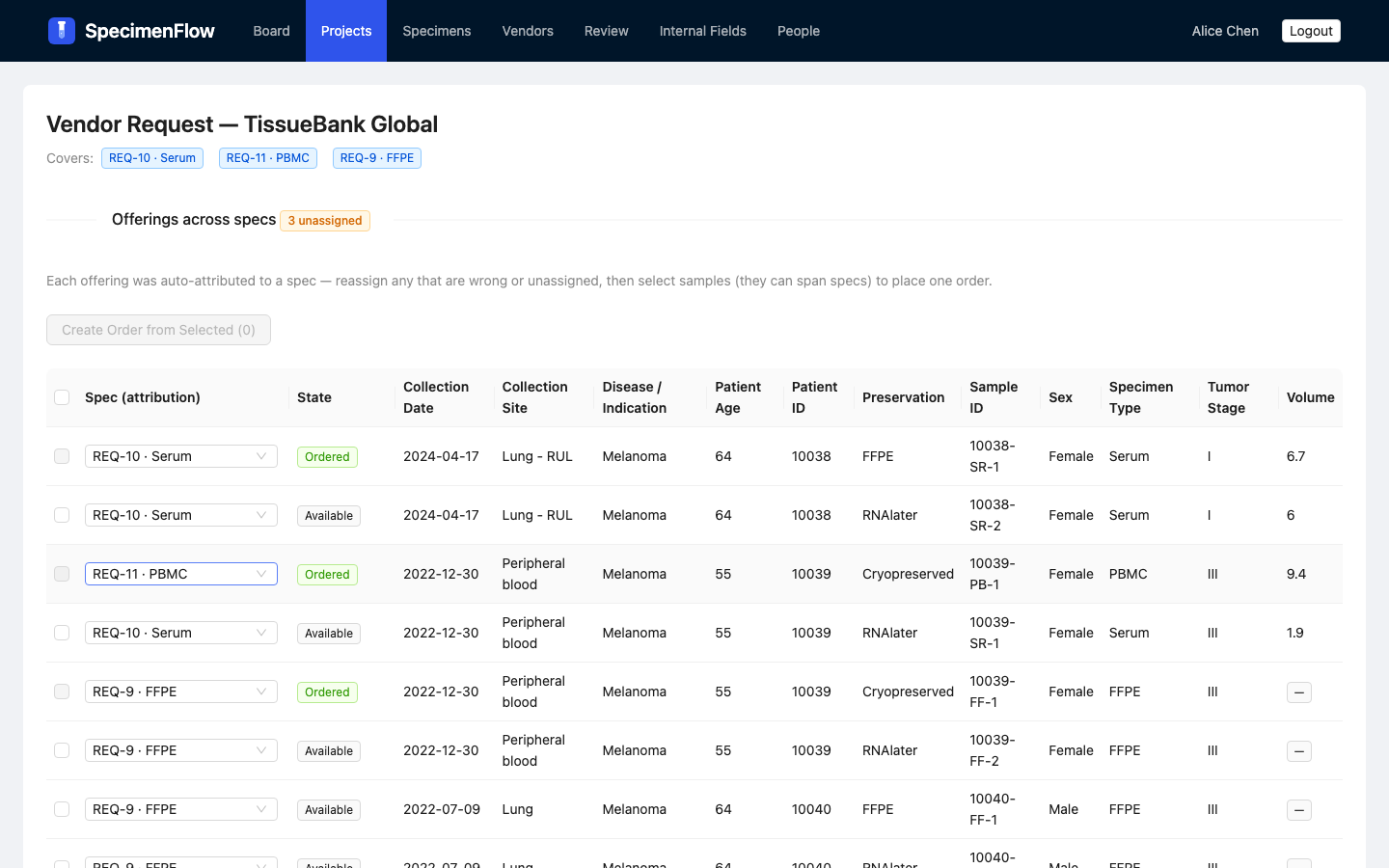Check the row for sample 10040-FF-1

[62, 809]
